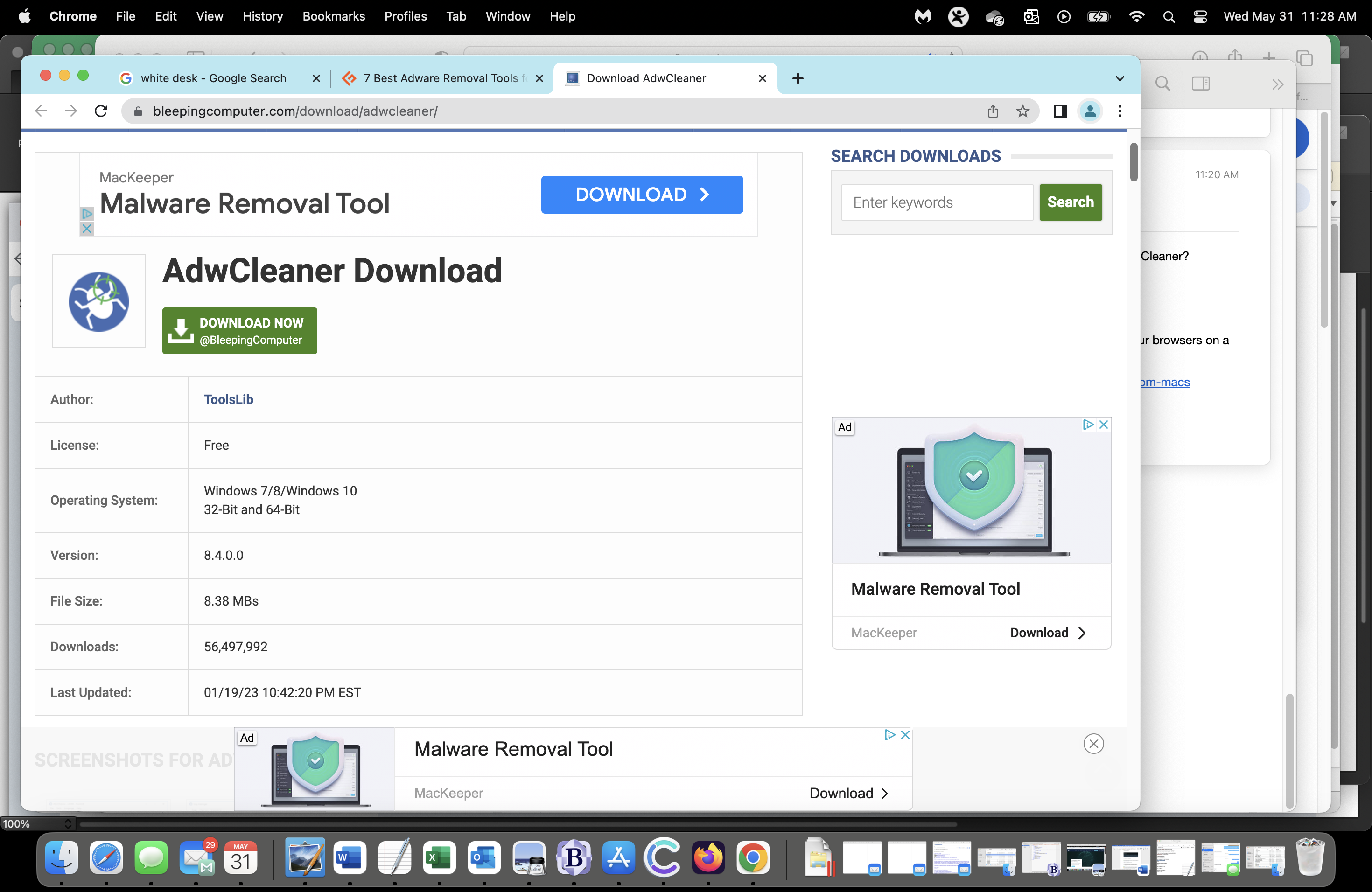This screenshot has width=1372, height=892.
Task: Click the padlock icon in the address bar
Action: click(x=138, y=111)
